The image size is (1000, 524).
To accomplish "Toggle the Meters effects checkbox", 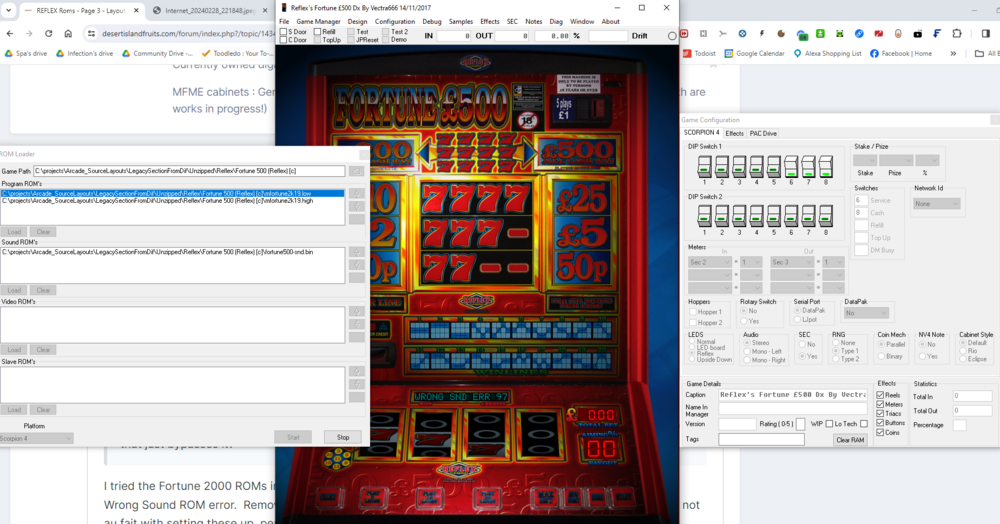I will click(880, 404).
